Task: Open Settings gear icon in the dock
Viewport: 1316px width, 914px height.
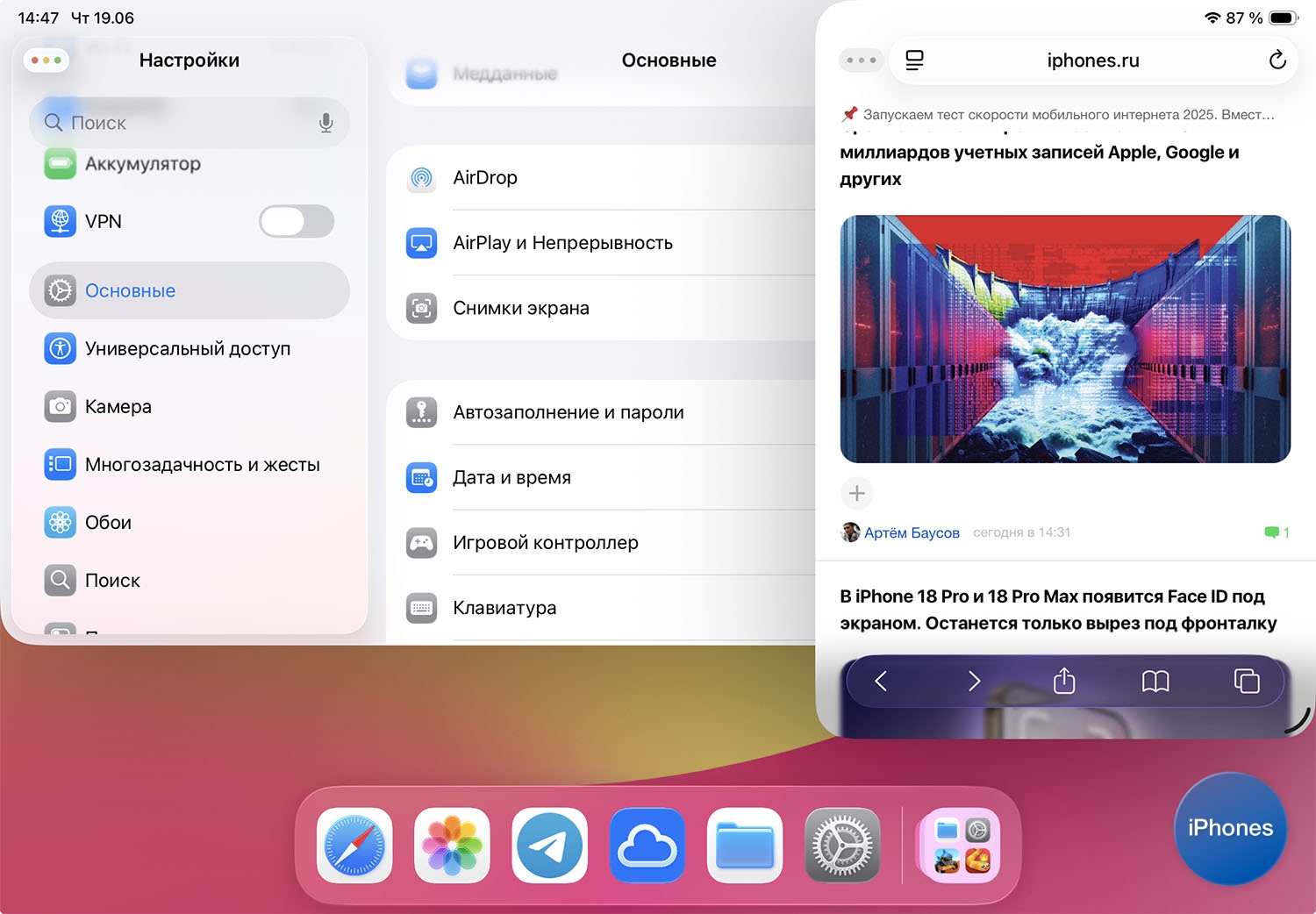Action: [842, 846]
